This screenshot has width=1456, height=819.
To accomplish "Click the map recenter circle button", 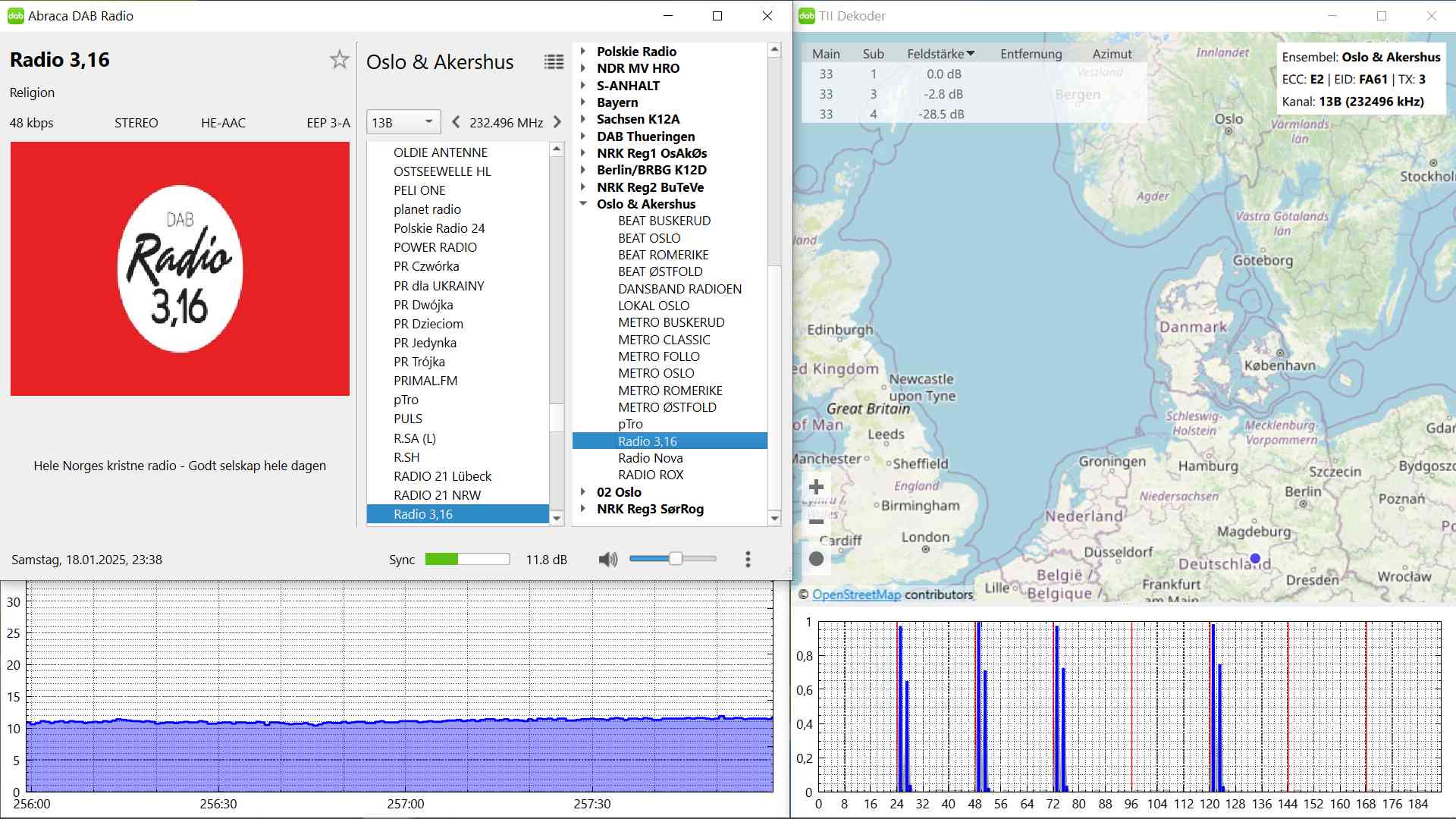I will [x=817, y=559].
